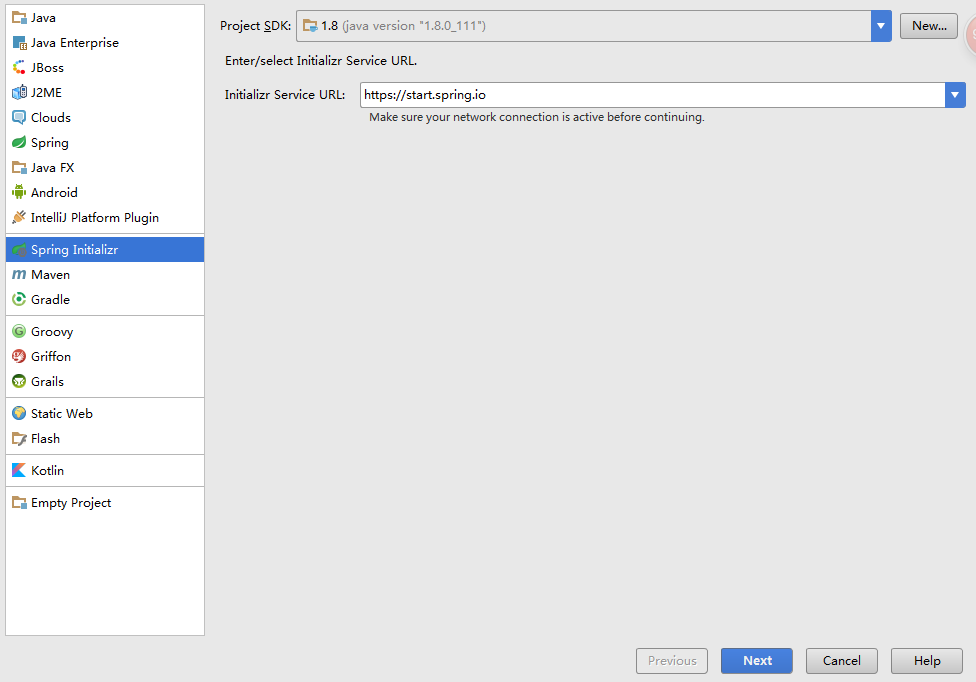Select the Maven 'm' icon
This screenshot has height=682, width=976.
(x=19, y=274)
